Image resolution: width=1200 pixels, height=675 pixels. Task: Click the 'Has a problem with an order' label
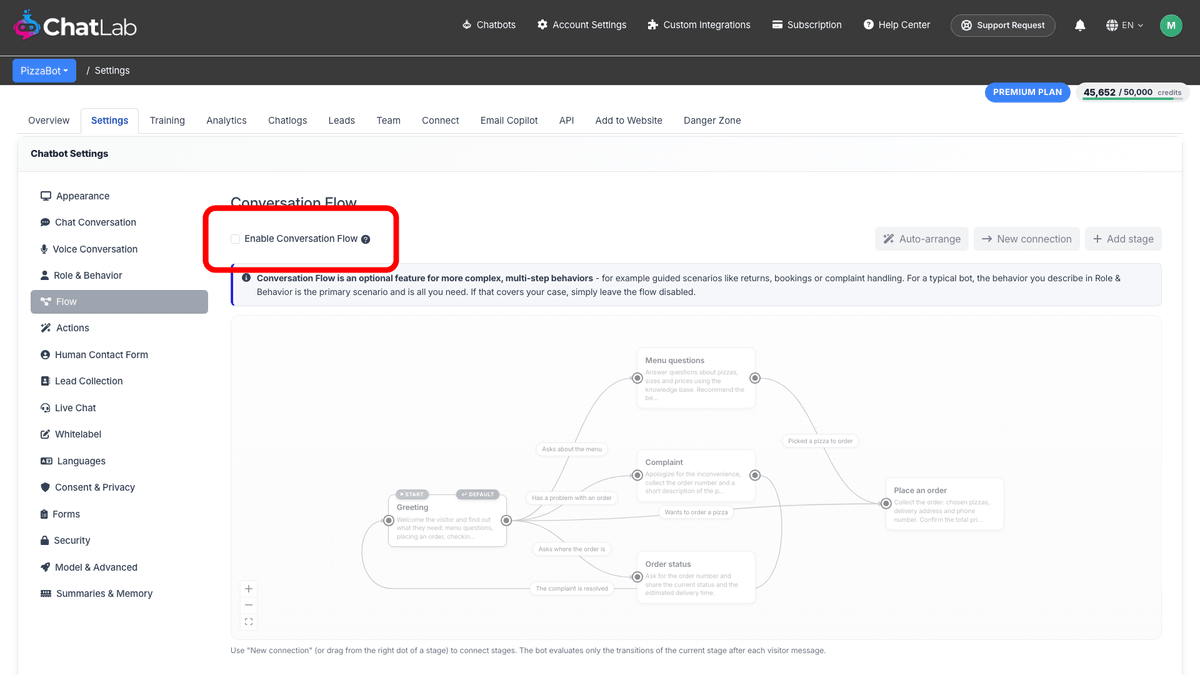(x=572, y=498)
